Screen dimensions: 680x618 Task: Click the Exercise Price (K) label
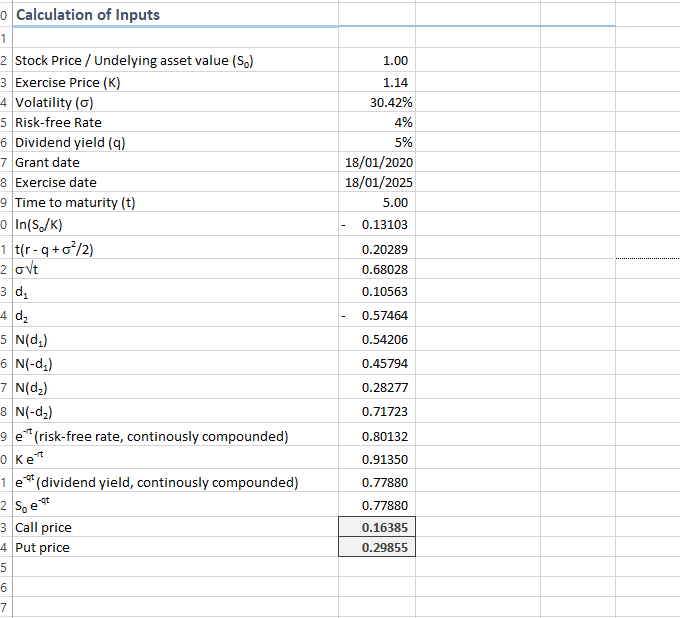[176, 82]
